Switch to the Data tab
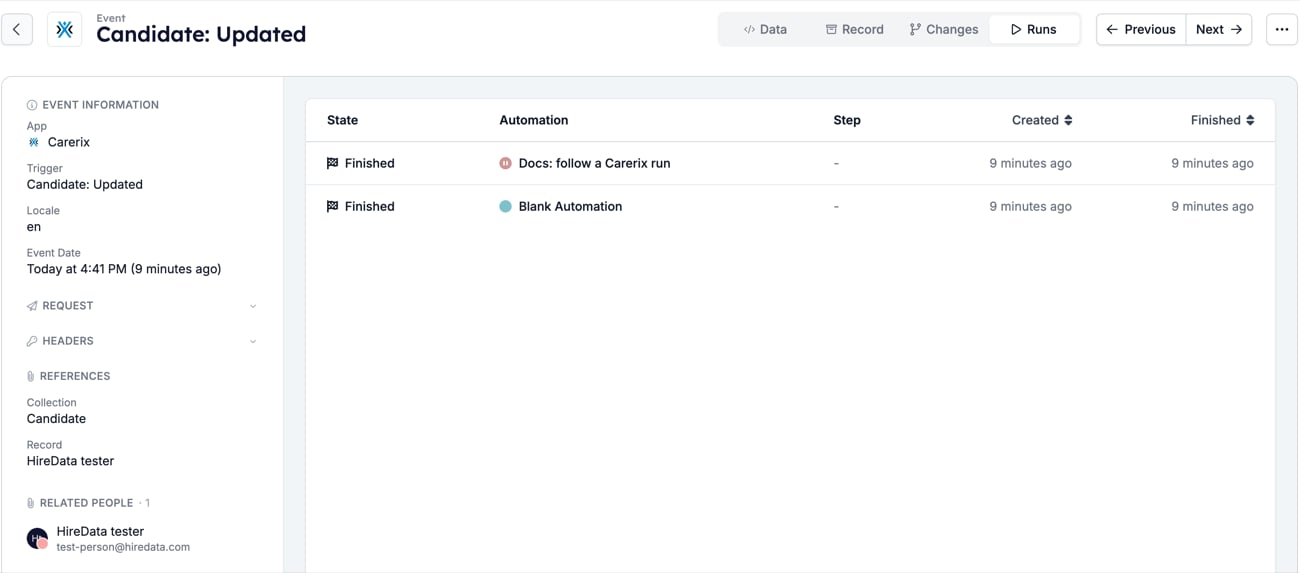 click(x=765, y=29)
